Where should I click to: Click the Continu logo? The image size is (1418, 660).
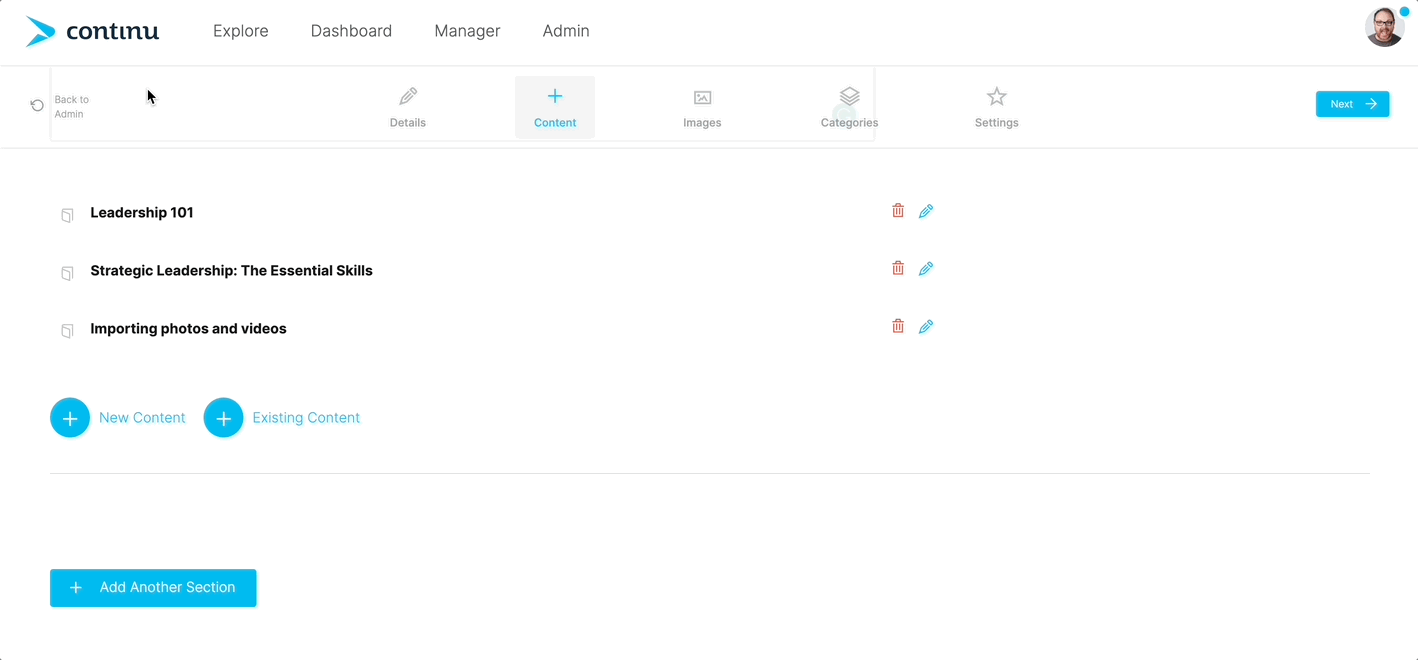[x=92, y=31]
